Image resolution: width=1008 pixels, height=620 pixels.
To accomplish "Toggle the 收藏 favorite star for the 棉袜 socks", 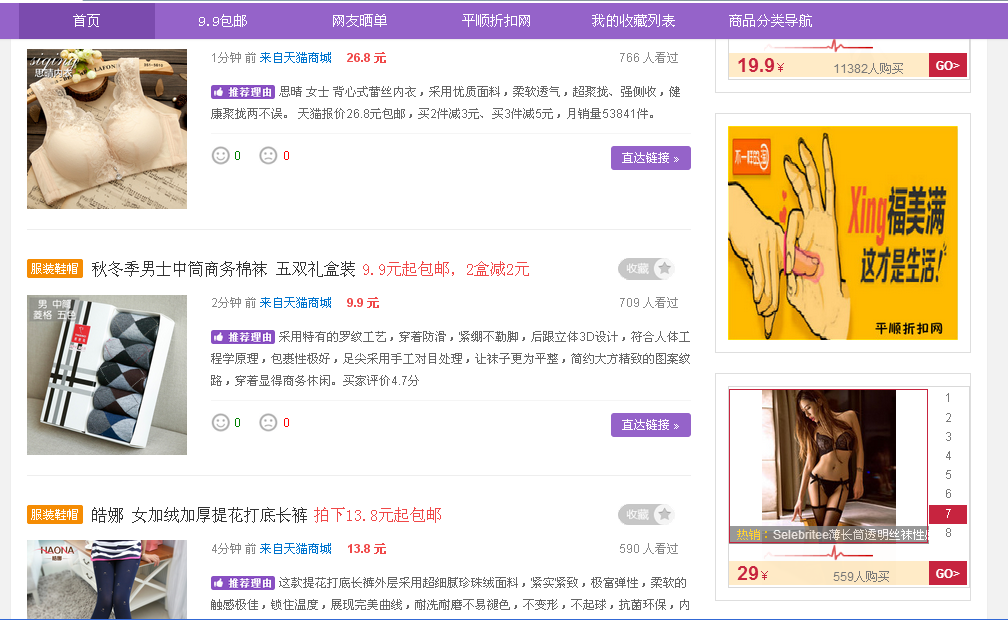I will tap(646, 269).
